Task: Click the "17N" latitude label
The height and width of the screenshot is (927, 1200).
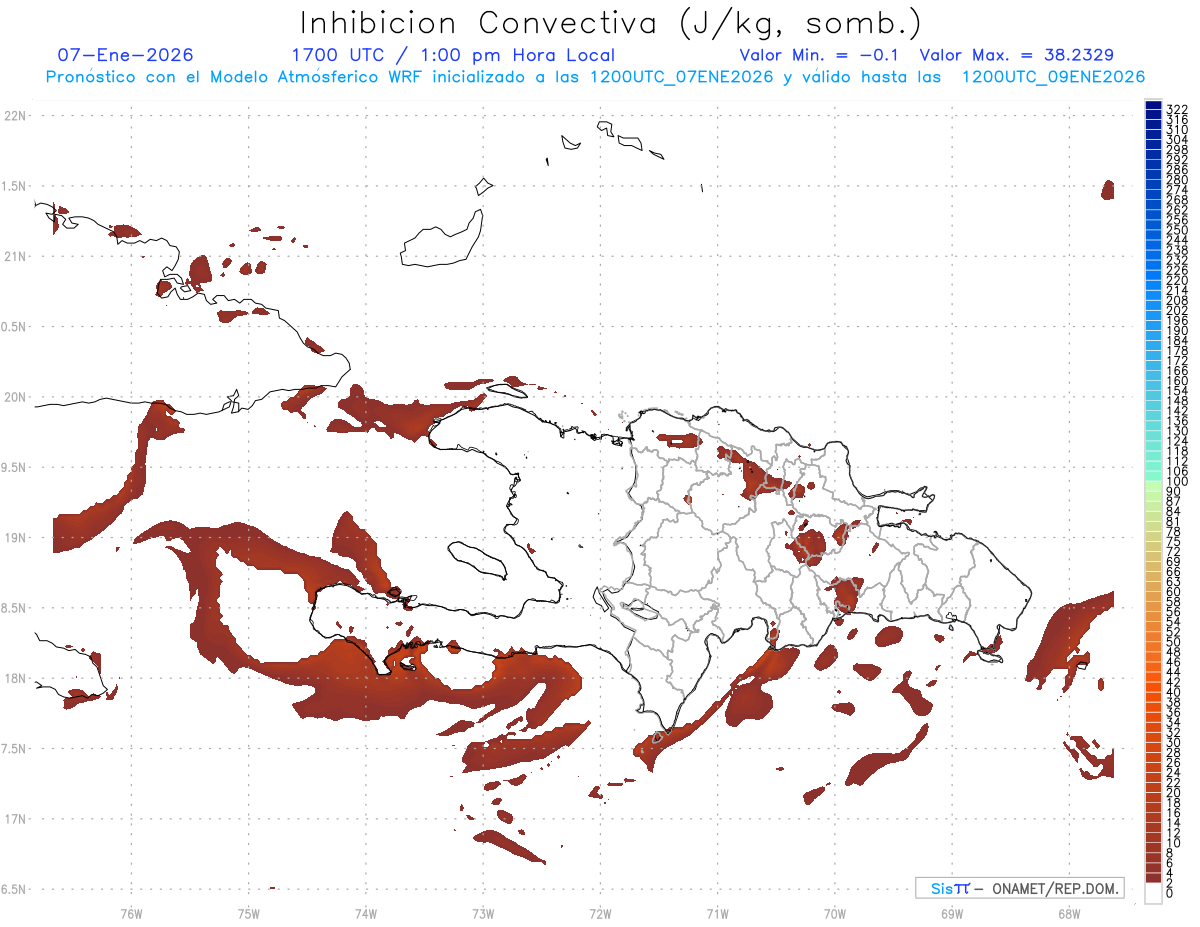Action: click(14, 819)
